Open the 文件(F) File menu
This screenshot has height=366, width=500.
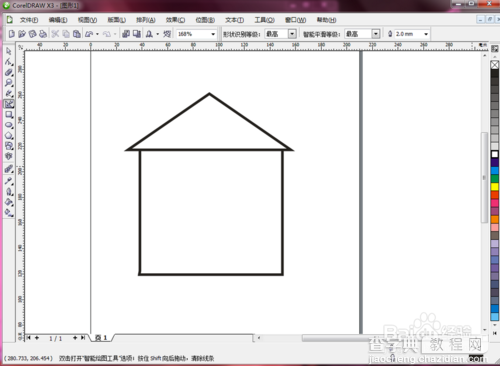29,20
